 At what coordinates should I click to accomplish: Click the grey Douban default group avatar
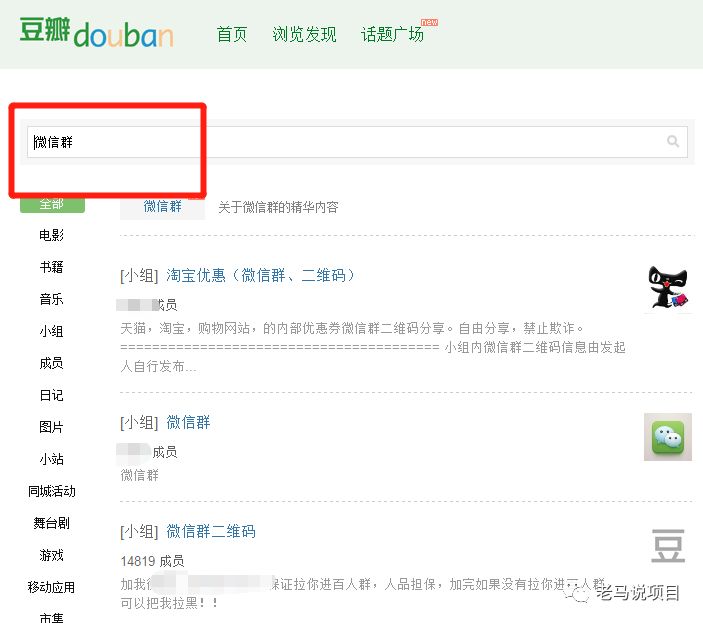tap(667, 547)
